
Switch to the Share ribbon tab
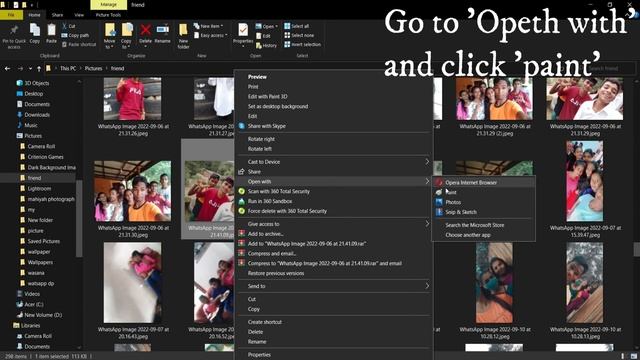coord(57,15)
